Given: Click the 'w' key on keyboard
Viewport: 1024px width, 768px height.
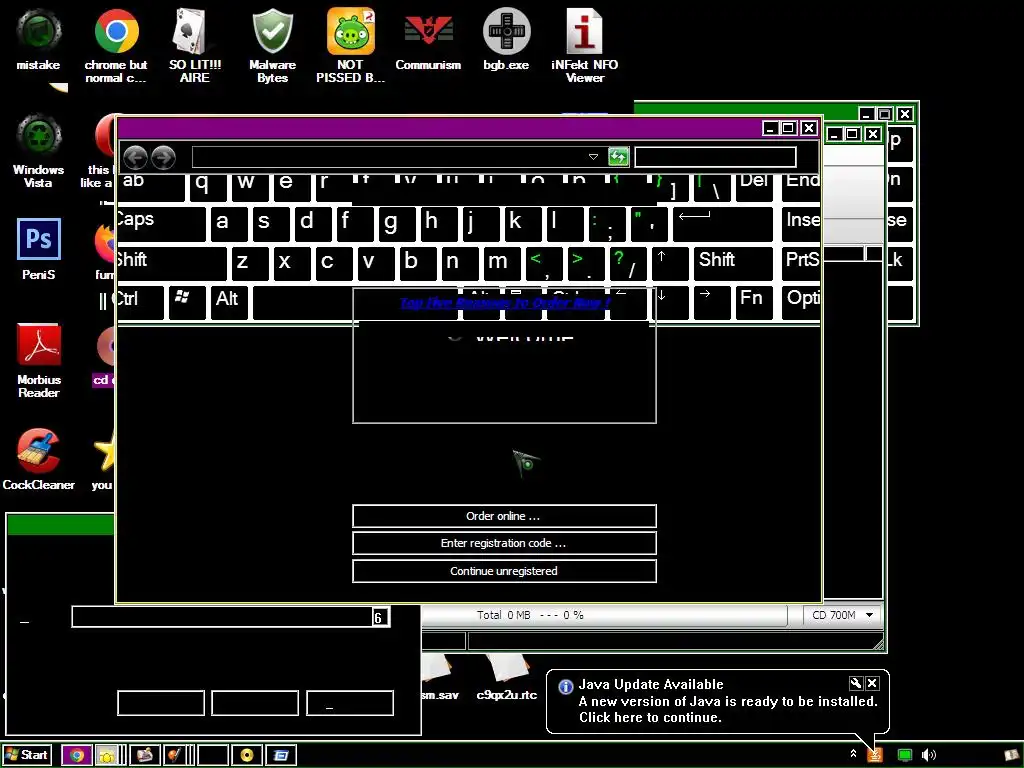Looking at the screenshot, I should tap(250, 186).
